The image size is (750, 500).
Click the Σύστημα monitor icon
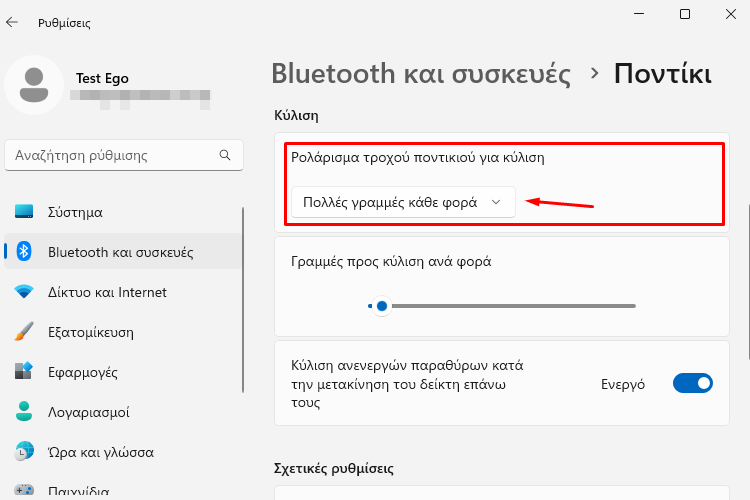[24, 211]
